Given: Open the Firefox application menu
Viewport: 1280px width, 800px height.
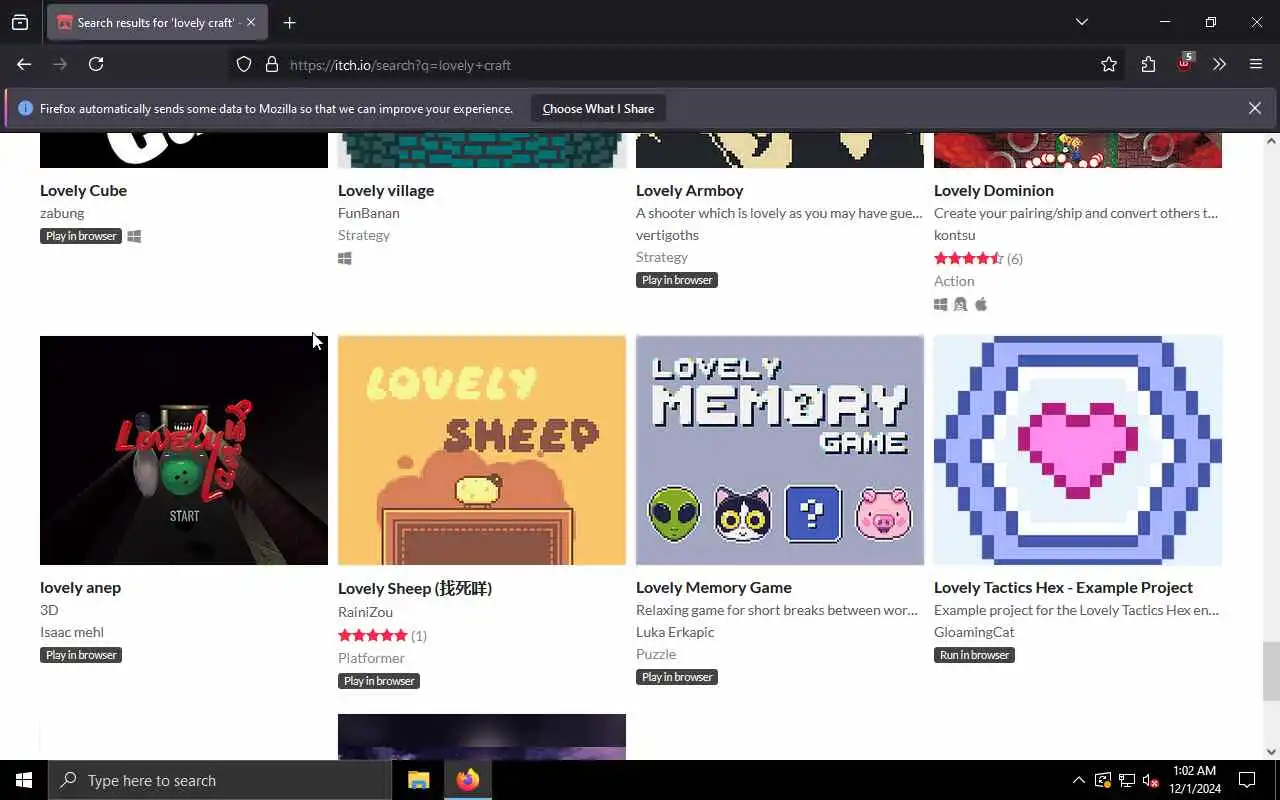Looking at the screenshot, I should pyautogui.click(x=1256, y=64).
